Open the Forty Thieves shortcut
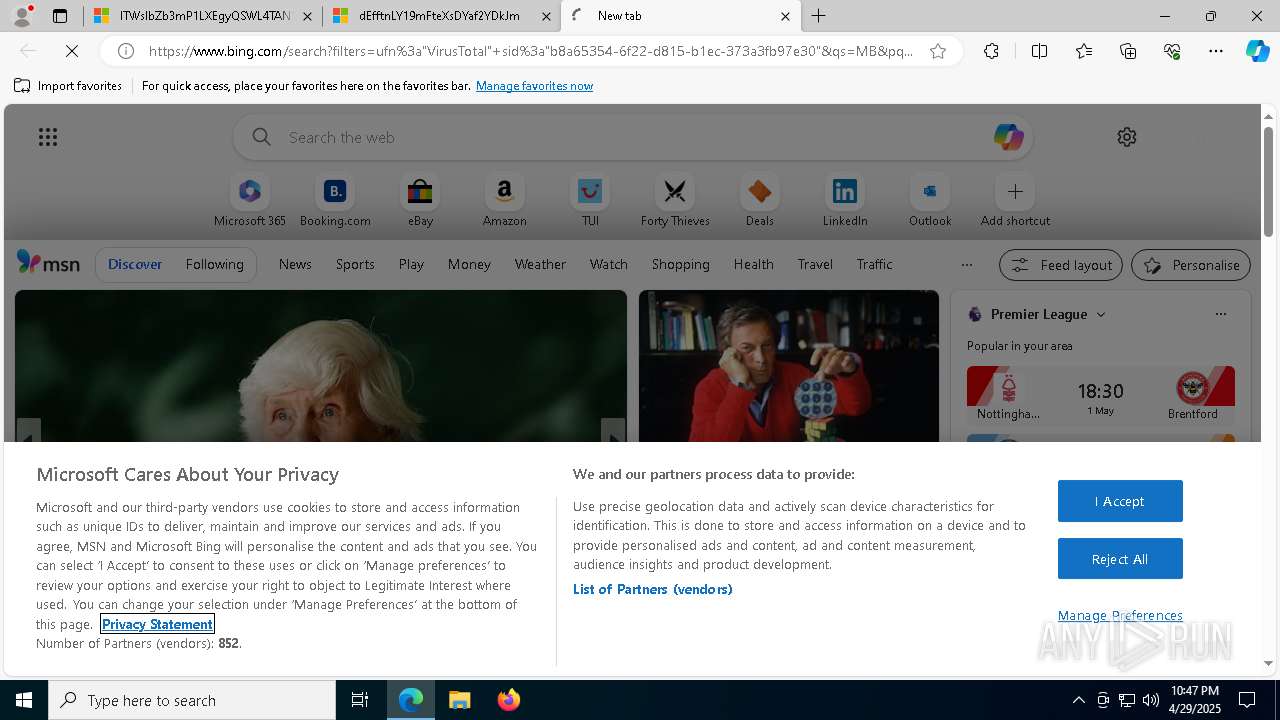The height and width of the screenshot is (720, 1280). pos(675,201)
